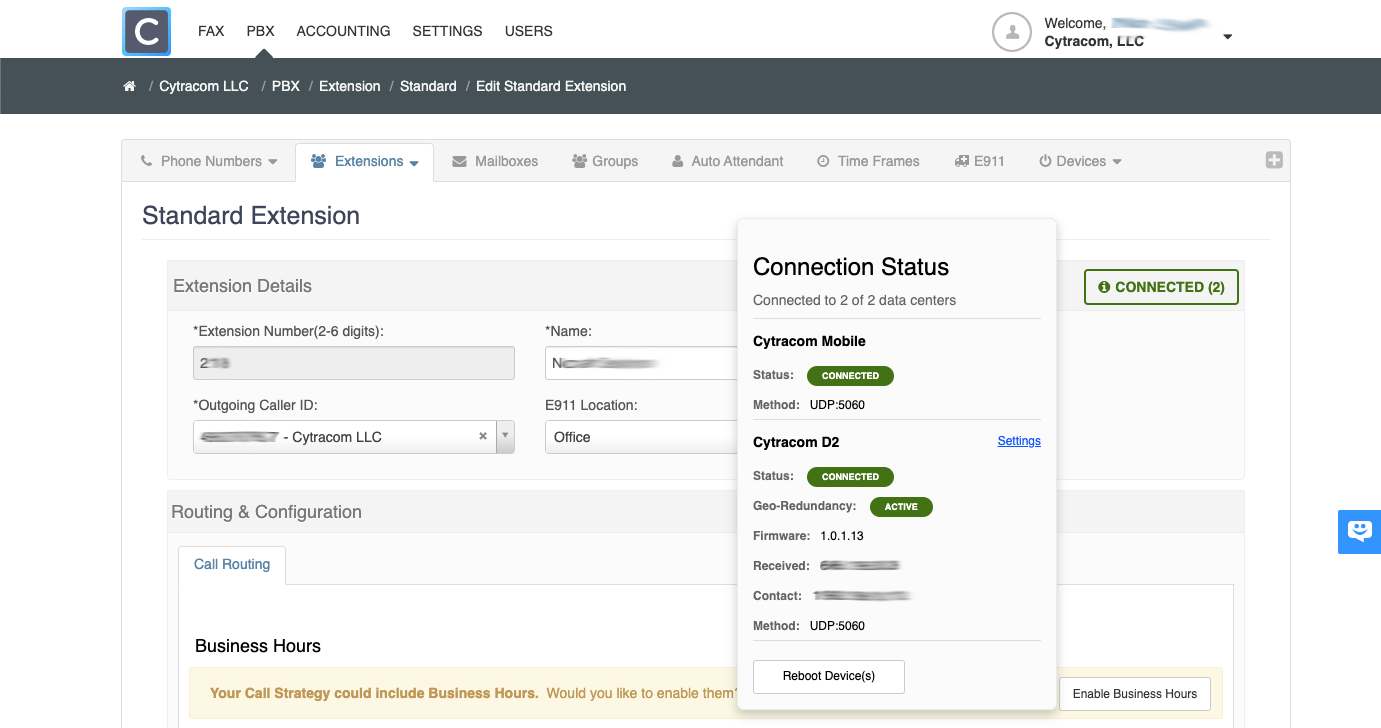The height and width of the screenshot is (728, 1381).
Task: Expand the Devices dropdown tab
Action: point(1080,161)
